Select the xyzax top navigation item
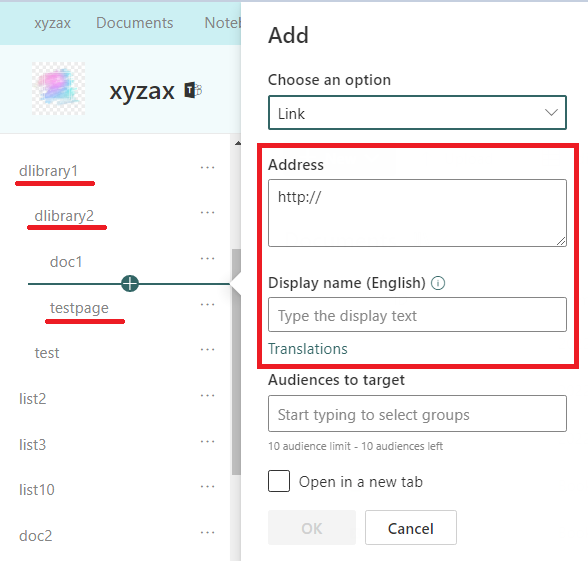Viewport: 588px width, 561px height. tap(52, 23)
